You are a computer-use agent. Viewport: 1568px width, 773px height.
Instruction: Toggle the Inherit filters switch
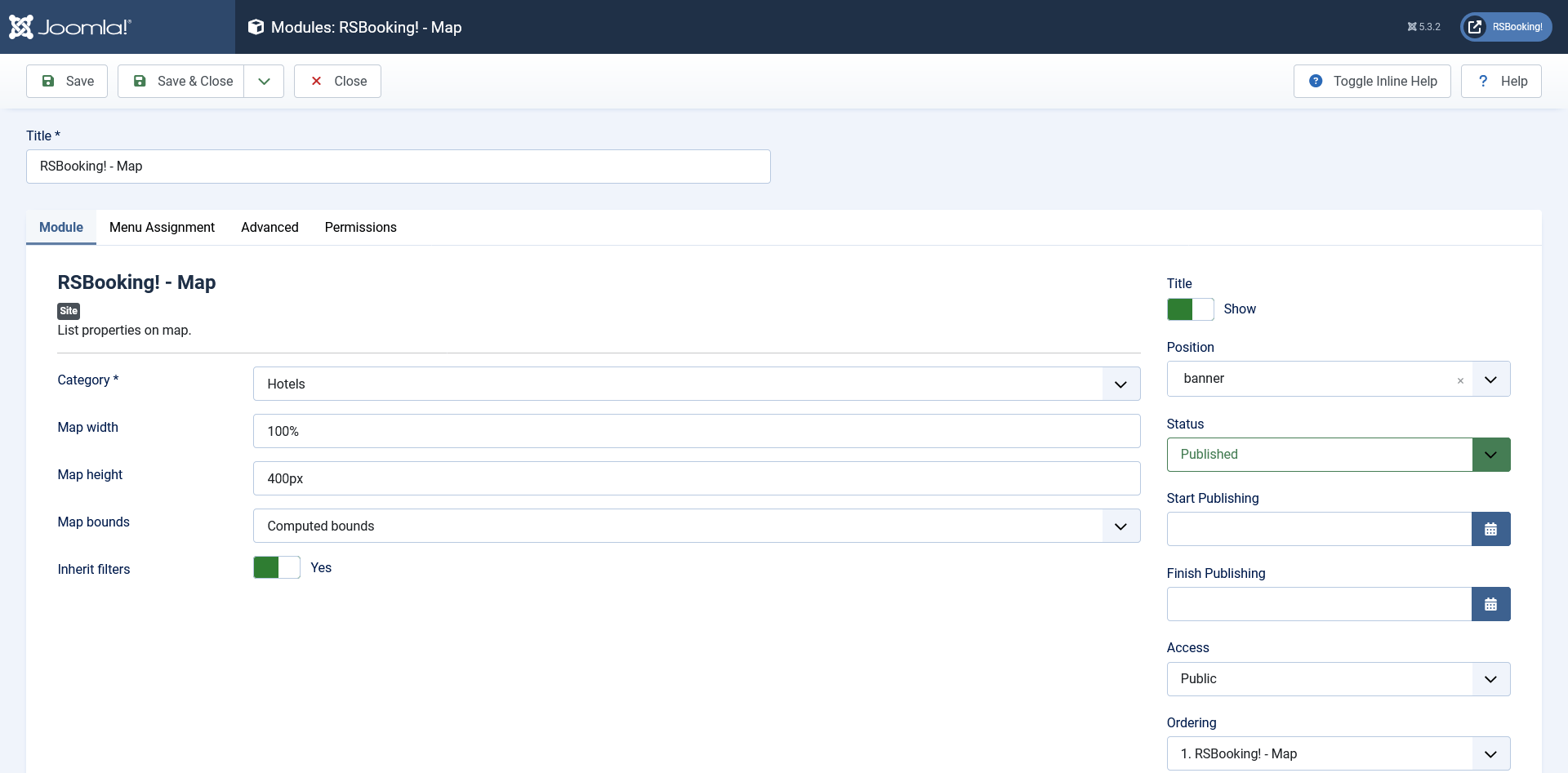pyautogui.click(x=277, y=567)
